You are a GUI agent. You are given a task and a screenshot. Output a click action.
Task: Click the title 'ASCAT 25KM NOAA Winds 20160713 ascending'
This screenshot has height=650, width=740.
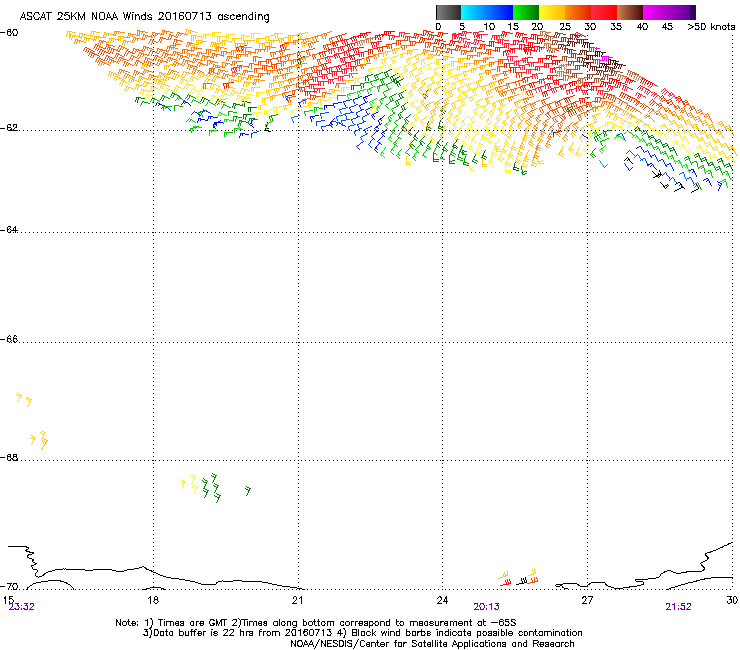(x=144, y=16)
